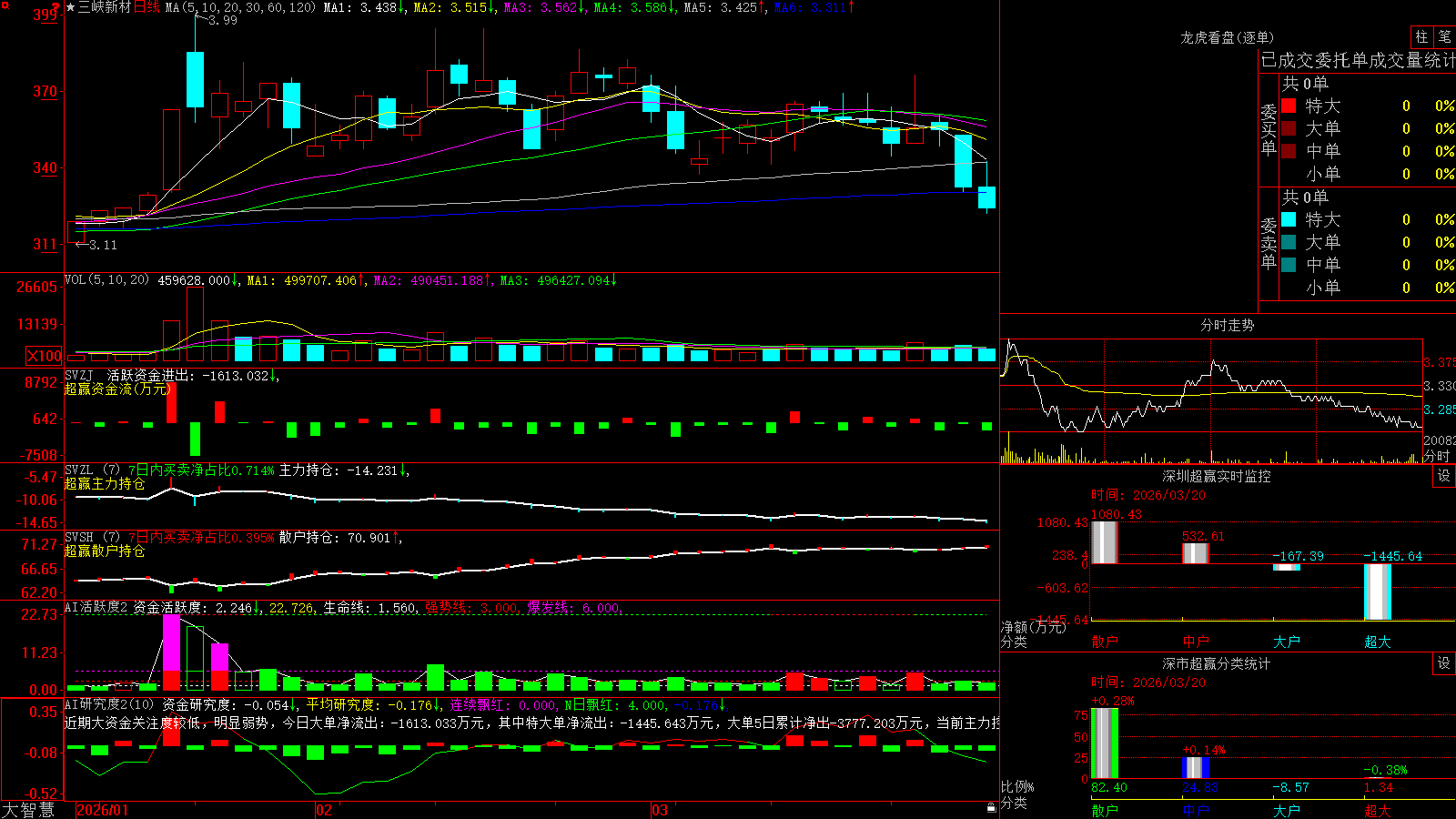Click the red question mark help icon

[x=56, y=7]
